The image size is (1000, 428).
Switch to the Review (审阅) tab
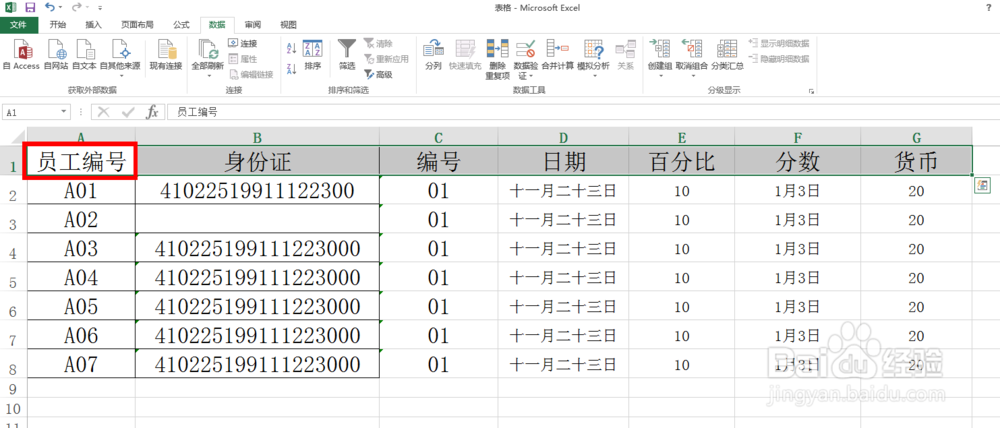(253, 25)
